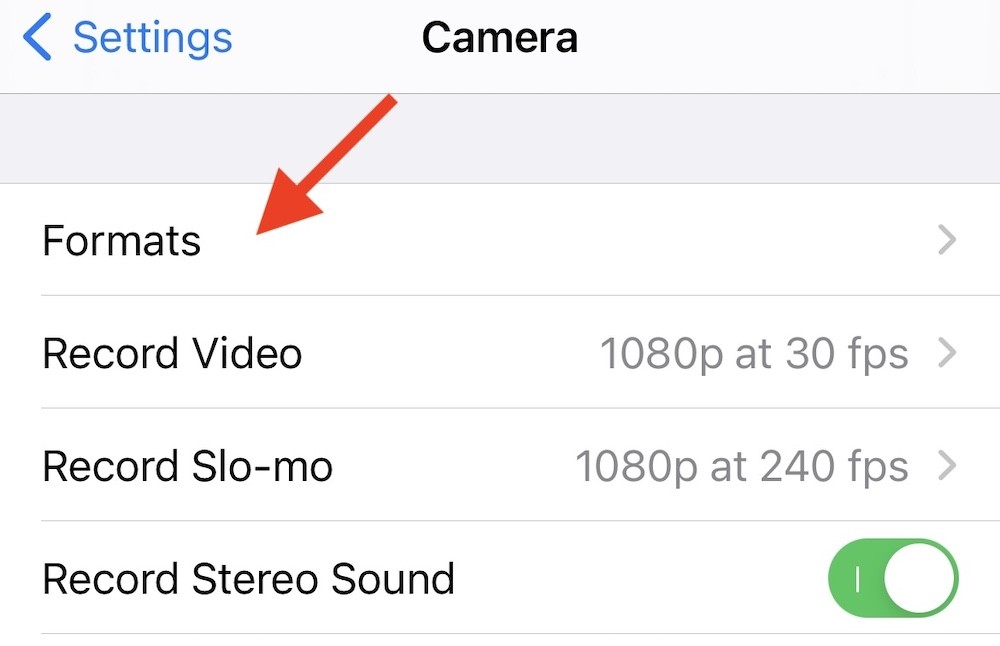This screenshot has height=646, width=1000.
Task: Tap the blue back chevron icon
Action: click(37, 38)
